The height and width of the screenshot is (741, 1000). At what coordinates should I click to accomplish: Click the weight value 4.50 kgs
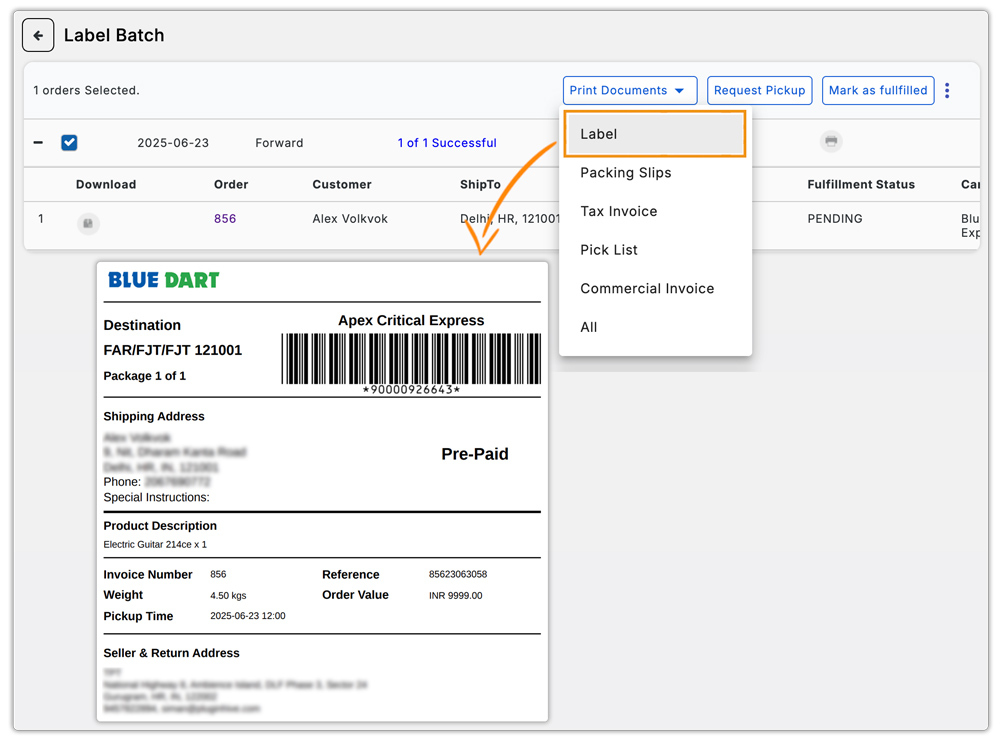[228, 596]
